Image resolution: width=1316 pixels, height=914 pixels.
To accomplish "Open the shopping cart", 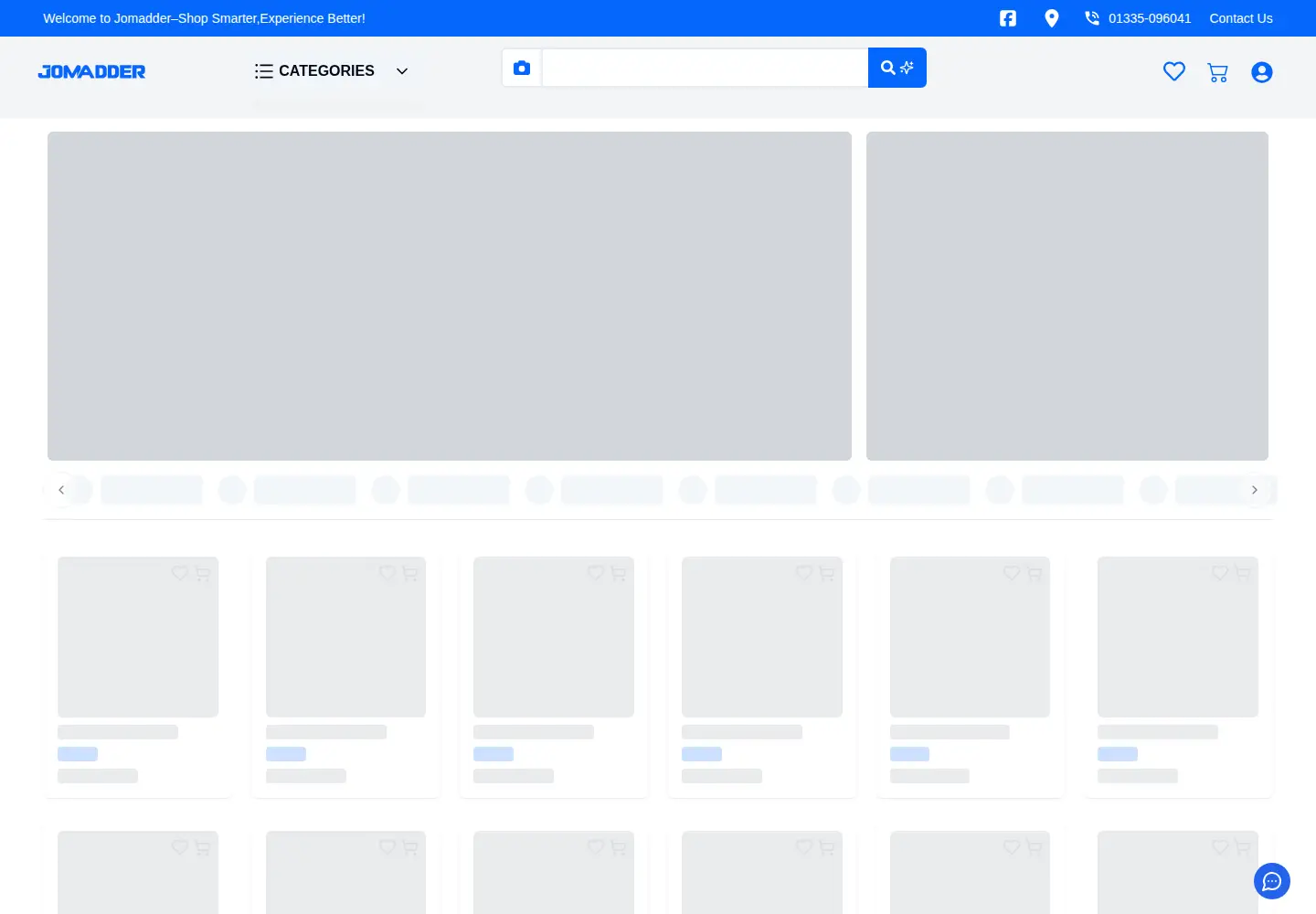I will (x=1217, y=72).
